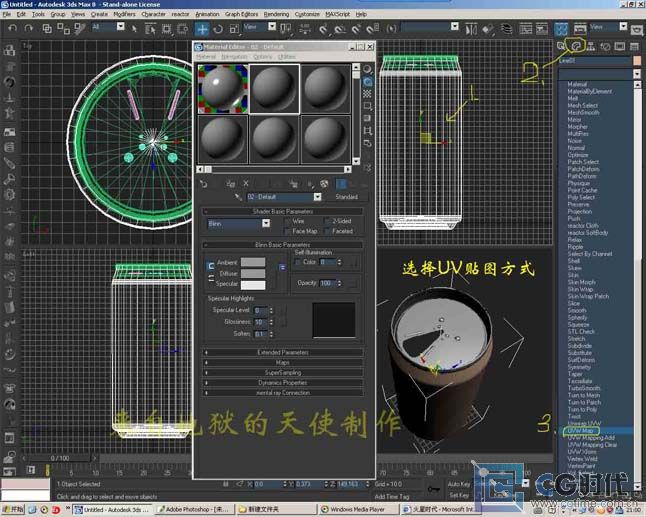The width and height of the screenshot is (646, 517).
Task: Open the selection filter All dropdown
Action: (x=120, y=26)
